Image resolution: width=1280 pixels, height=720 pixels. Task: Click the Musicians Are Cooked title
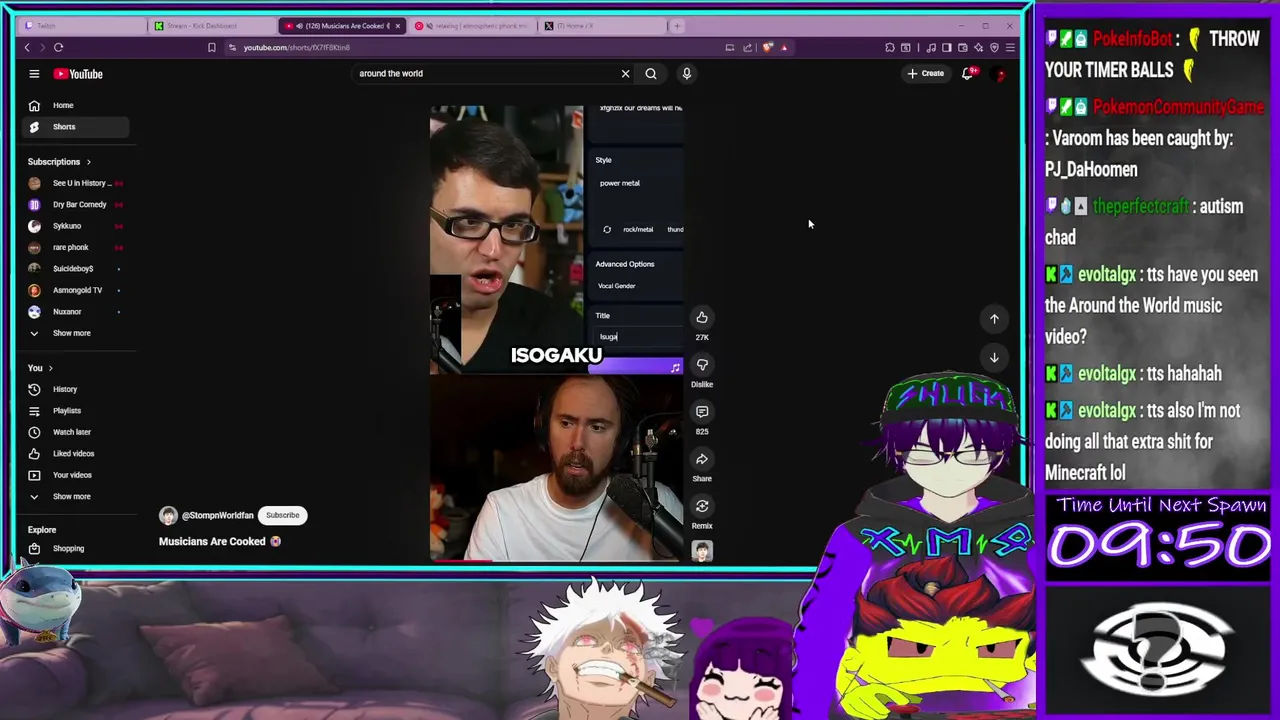click(212, 542)
